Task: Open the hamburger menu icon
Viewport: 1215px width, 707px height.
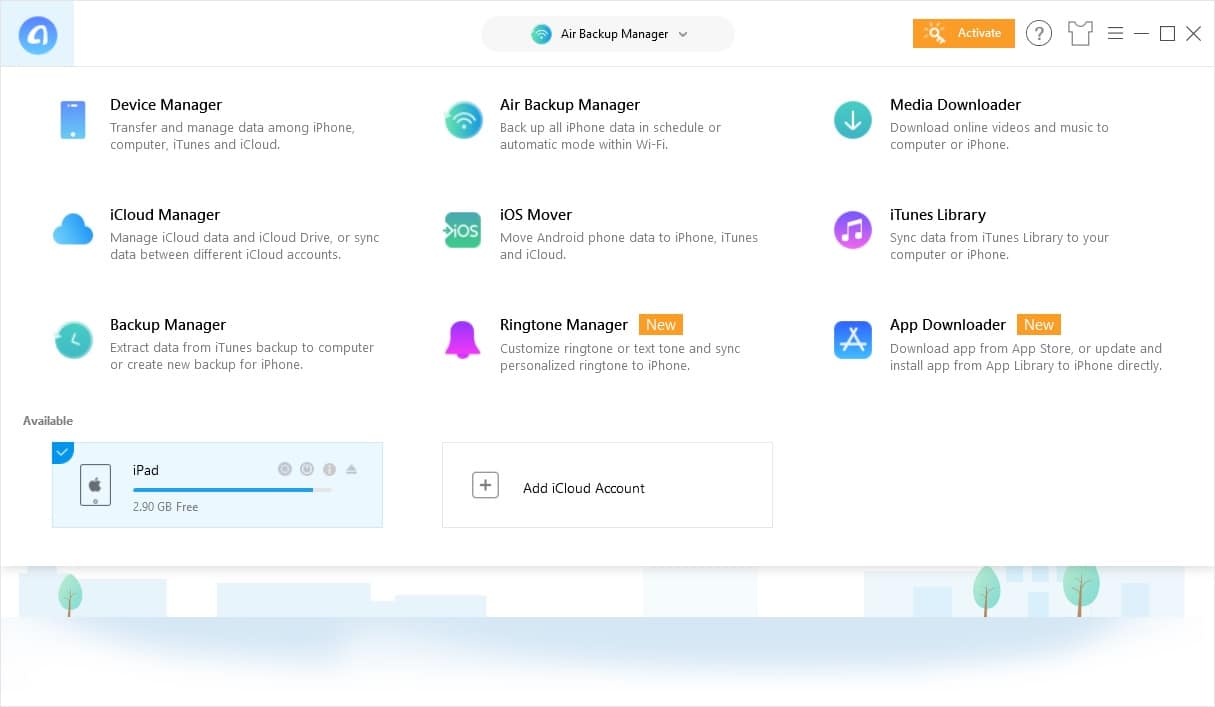Action: click(1116, 34)
